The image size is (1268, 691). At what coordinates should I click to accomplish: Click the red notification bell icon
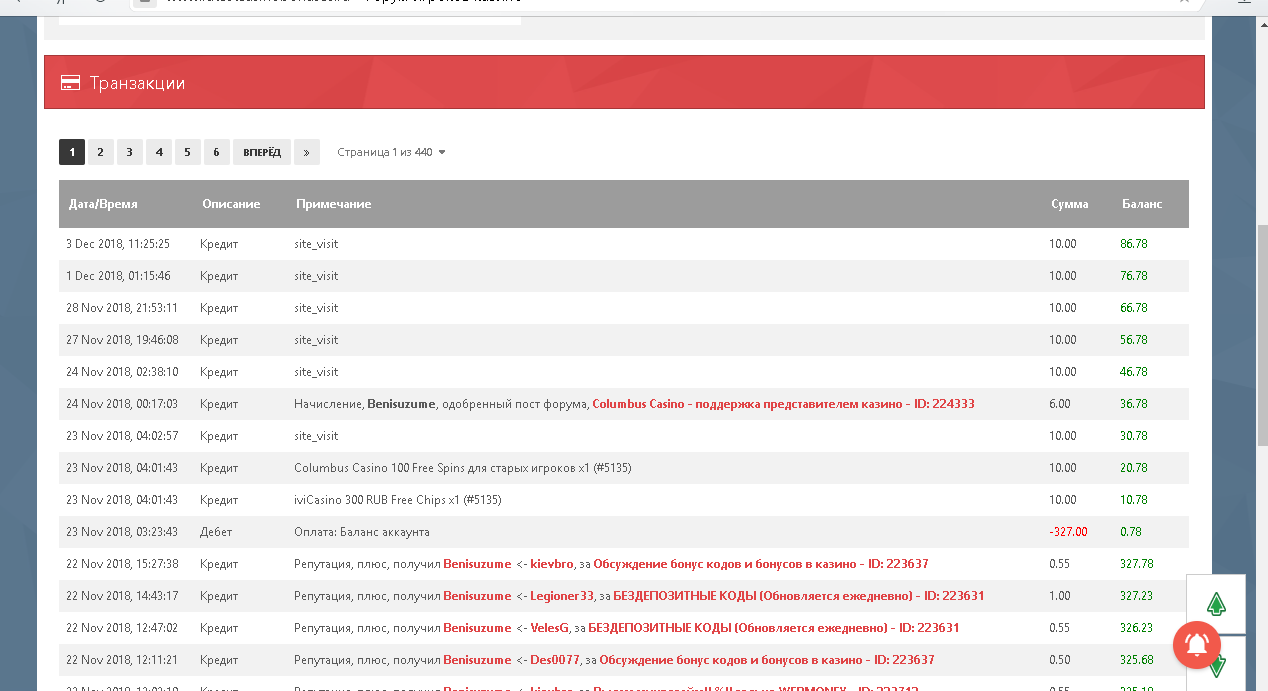pyautogui.click(x=1196, y=644)
